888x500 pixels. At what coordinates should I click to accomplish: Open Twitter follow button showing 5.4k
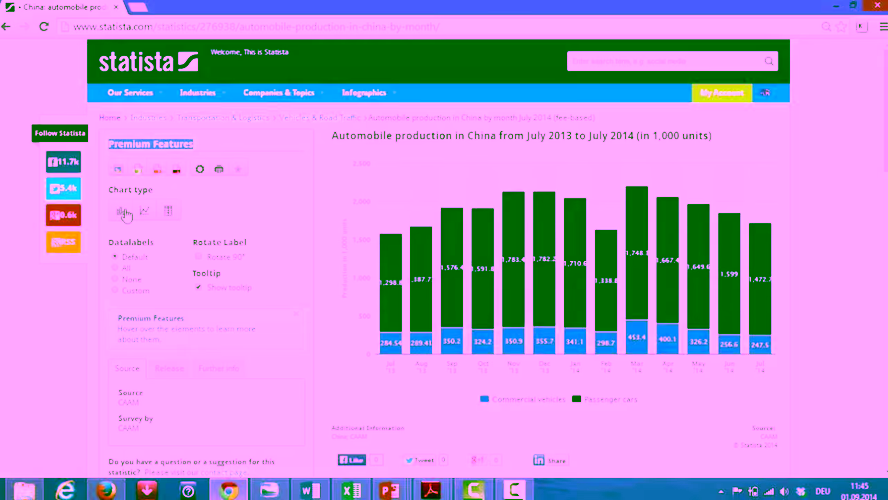[x=63, y=189]
